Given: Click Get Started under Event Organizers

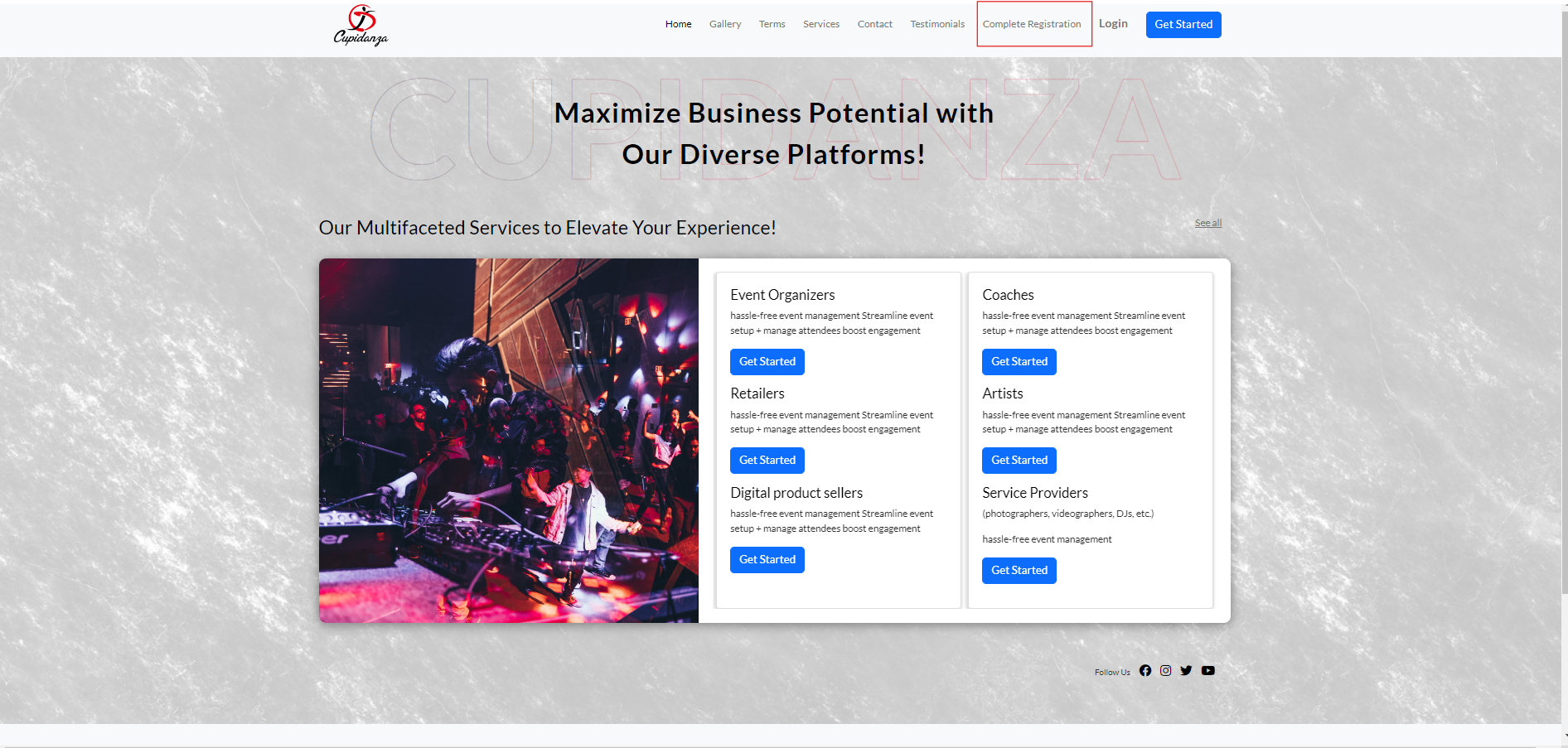Looking at the screenshot, I should [767, 362].
